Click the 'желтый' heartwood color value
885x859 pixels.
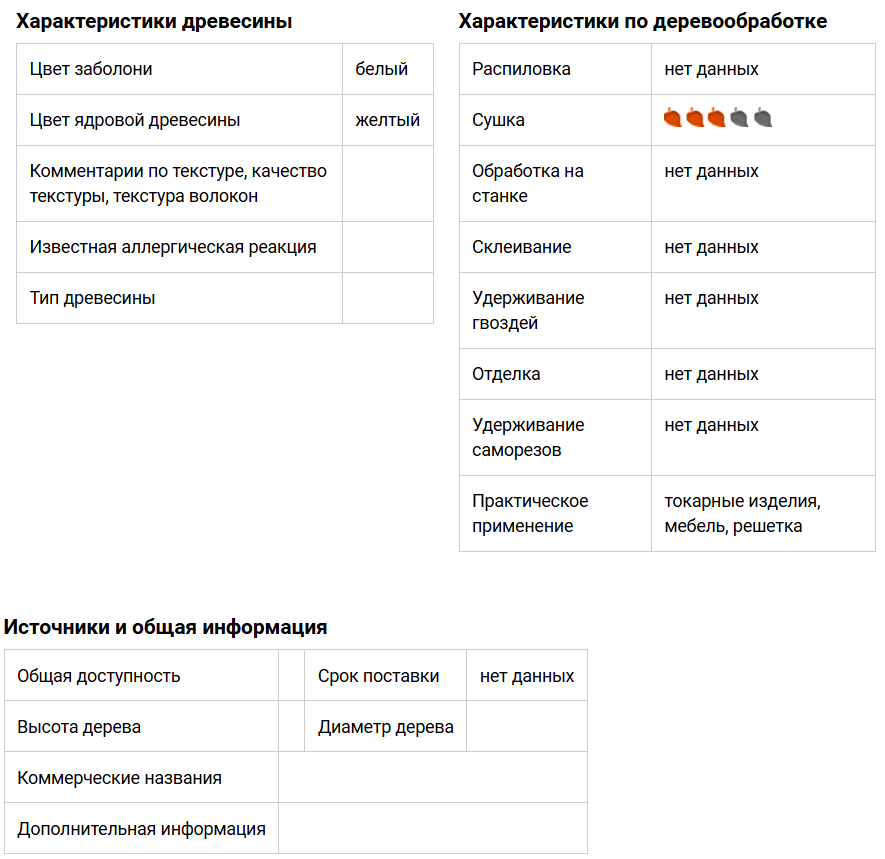pos(387,120)
